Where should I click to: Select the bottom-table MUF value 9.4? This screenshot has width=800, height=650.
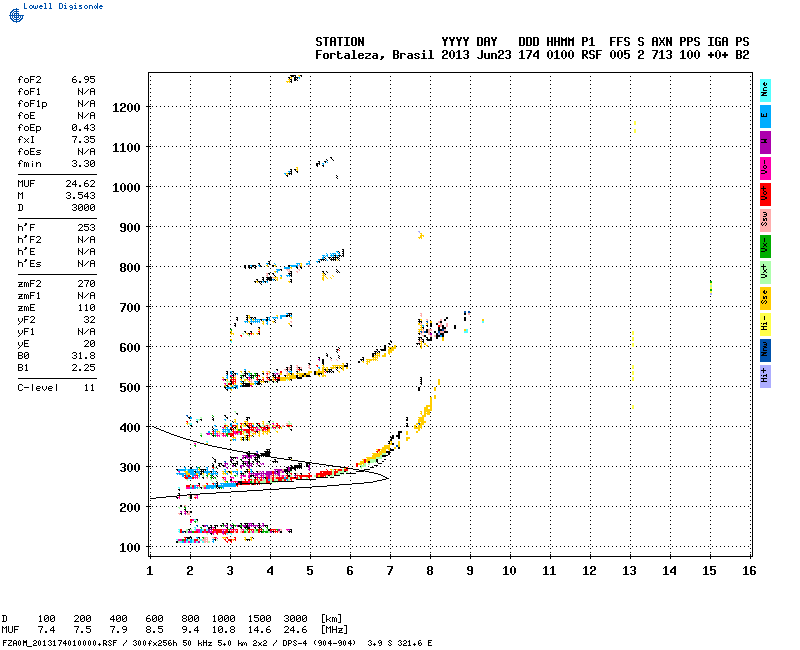(190, 630)
